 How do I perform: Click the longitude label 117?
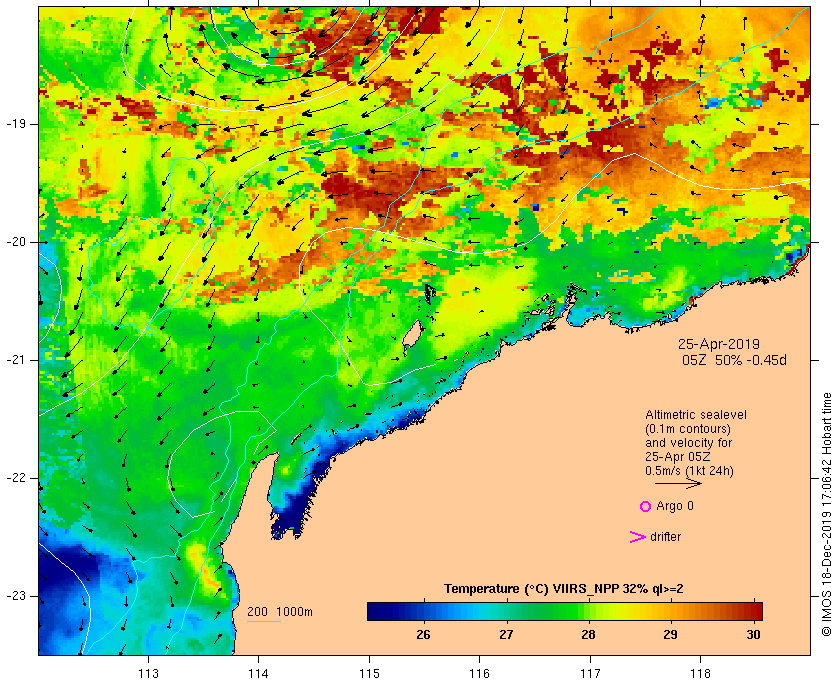coord(590,674)
